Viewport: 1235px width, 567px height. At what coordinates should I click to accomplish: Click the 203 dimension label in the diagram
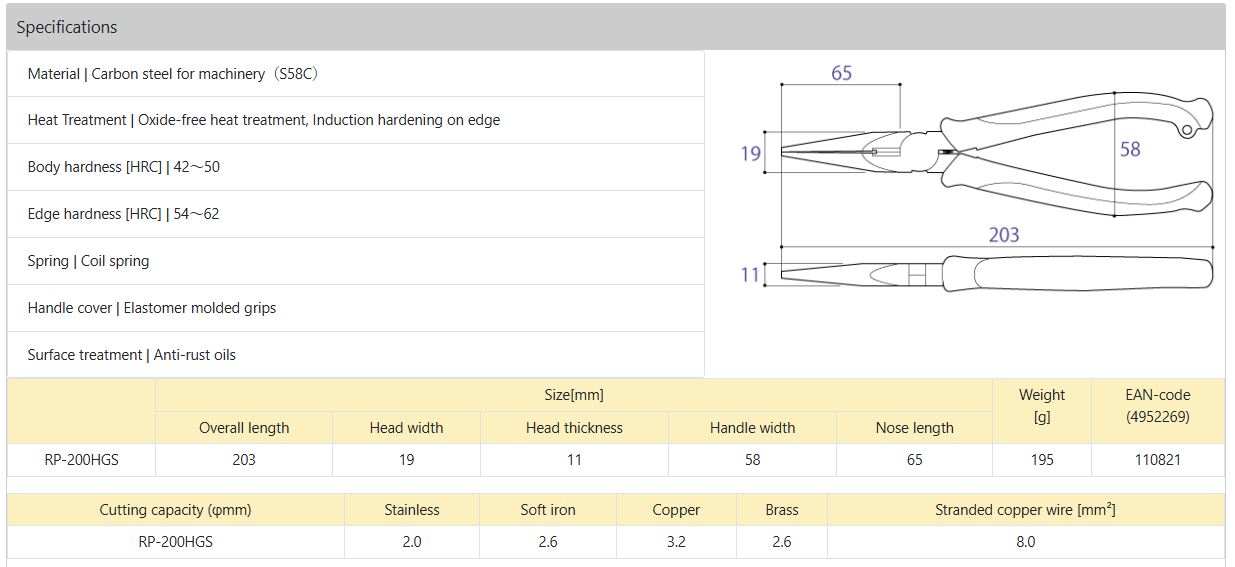(1003, 235)
